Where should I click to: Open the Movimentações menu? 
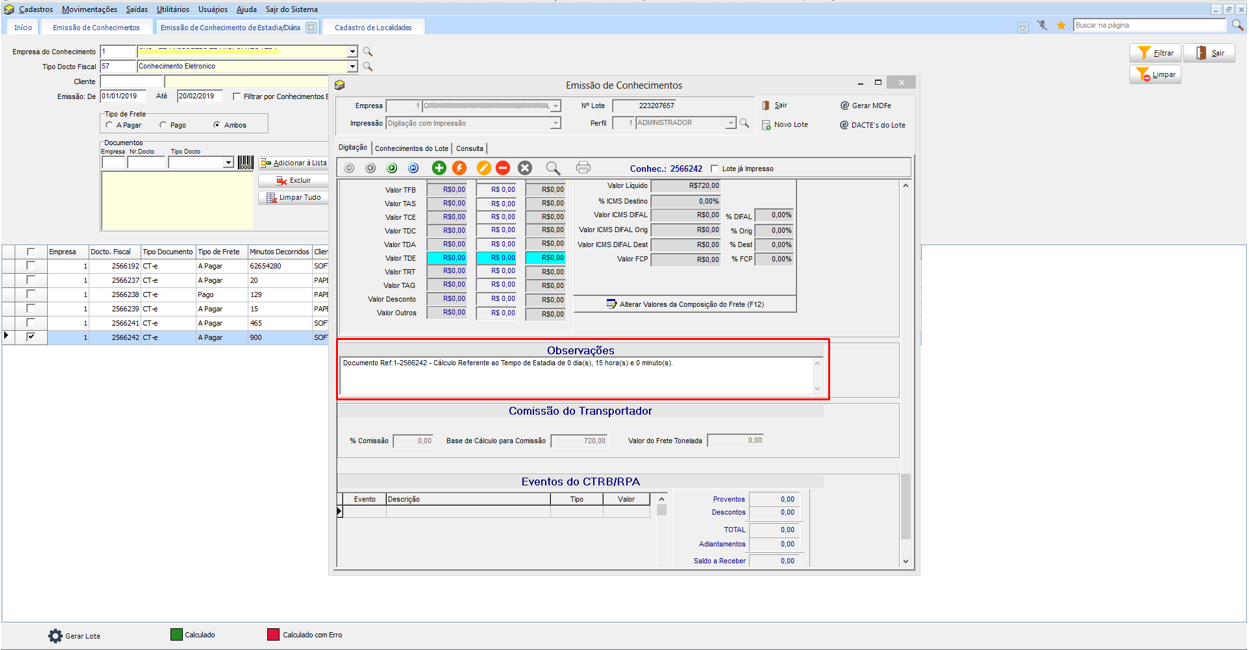(89, 9)
